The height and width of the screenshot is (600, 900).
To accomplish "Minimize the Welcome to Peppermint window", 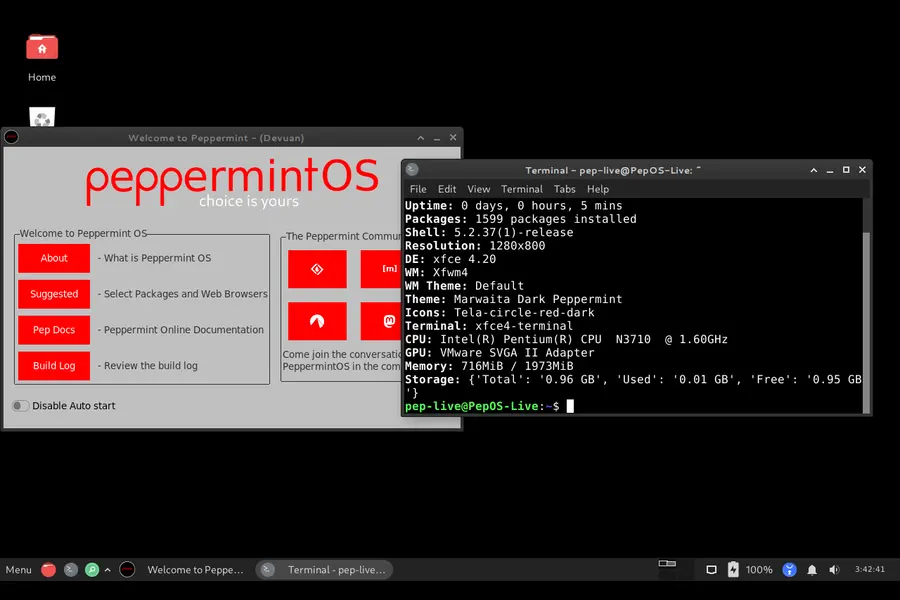I will click(437, 138).
